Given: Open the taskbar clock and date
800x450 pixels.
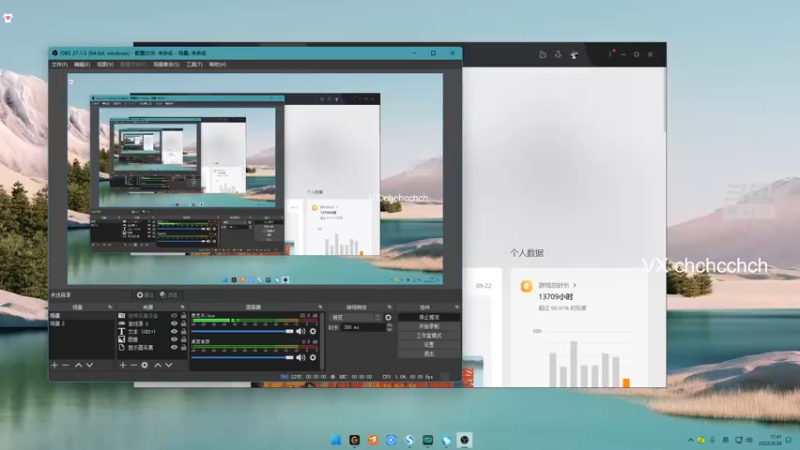Looking at the screenshot, I should pos(770,440).
